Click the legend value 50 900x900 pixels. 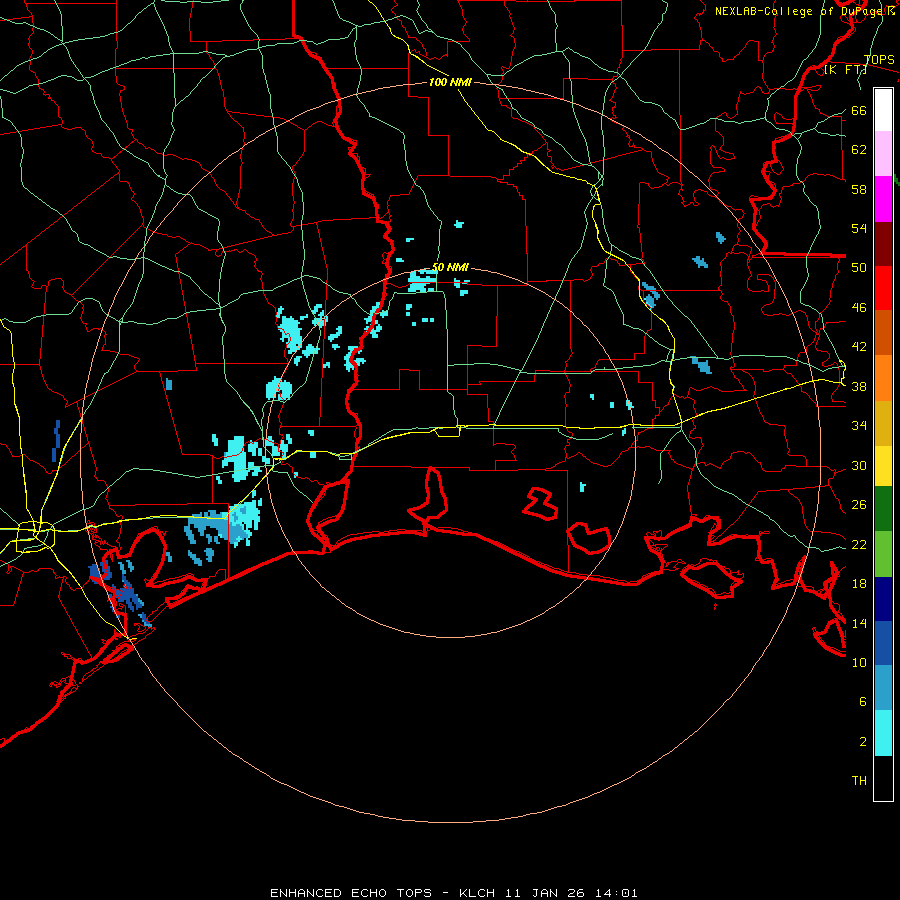(x=859, y=267)
